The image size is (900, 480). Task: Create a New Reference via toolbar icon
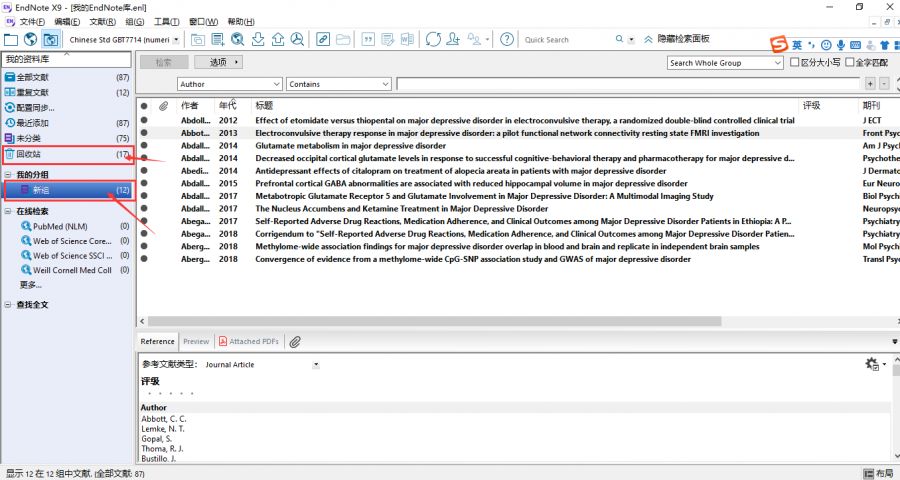(x=218, y=40)
